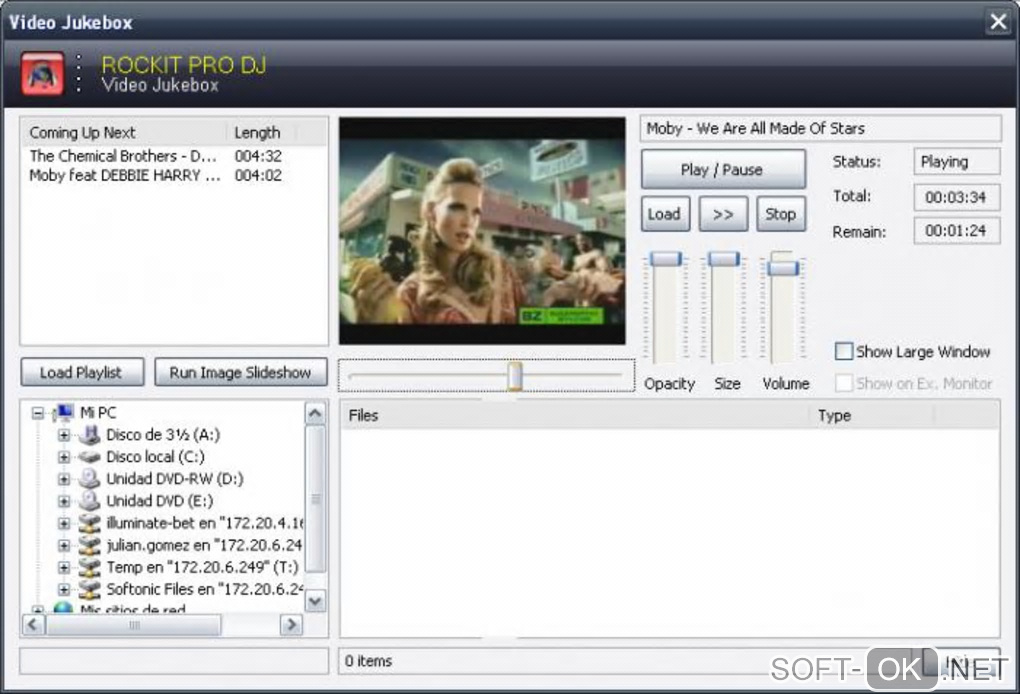Click the floppy drive icon for Disco de 3½ (A:)
Image resolution: width=1020 pixels, height=694 pixels.
pos(89,434)
